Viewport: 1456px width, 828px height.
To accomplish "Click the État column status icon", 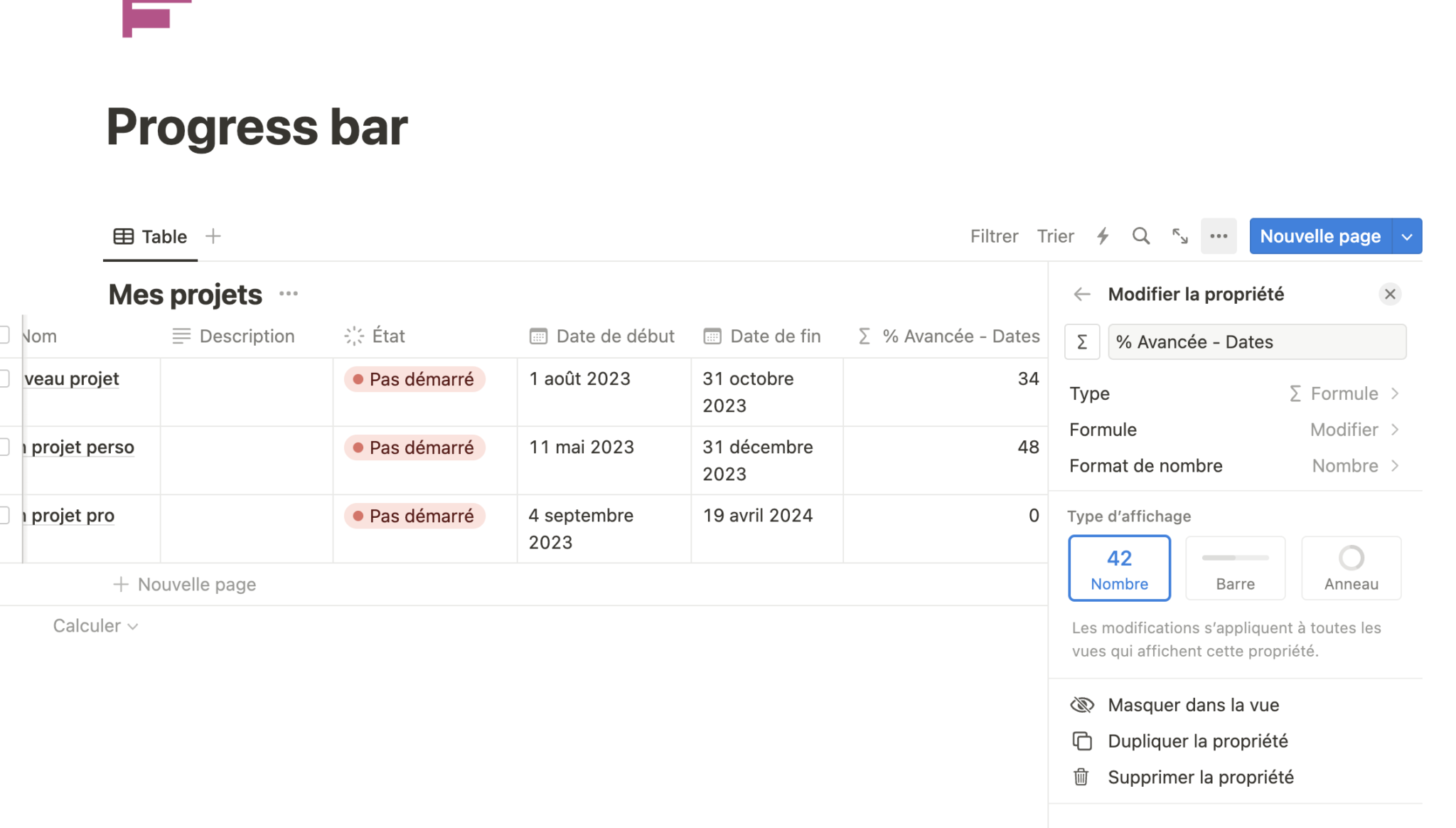I will pyautogui.click(x=354, y=336).
